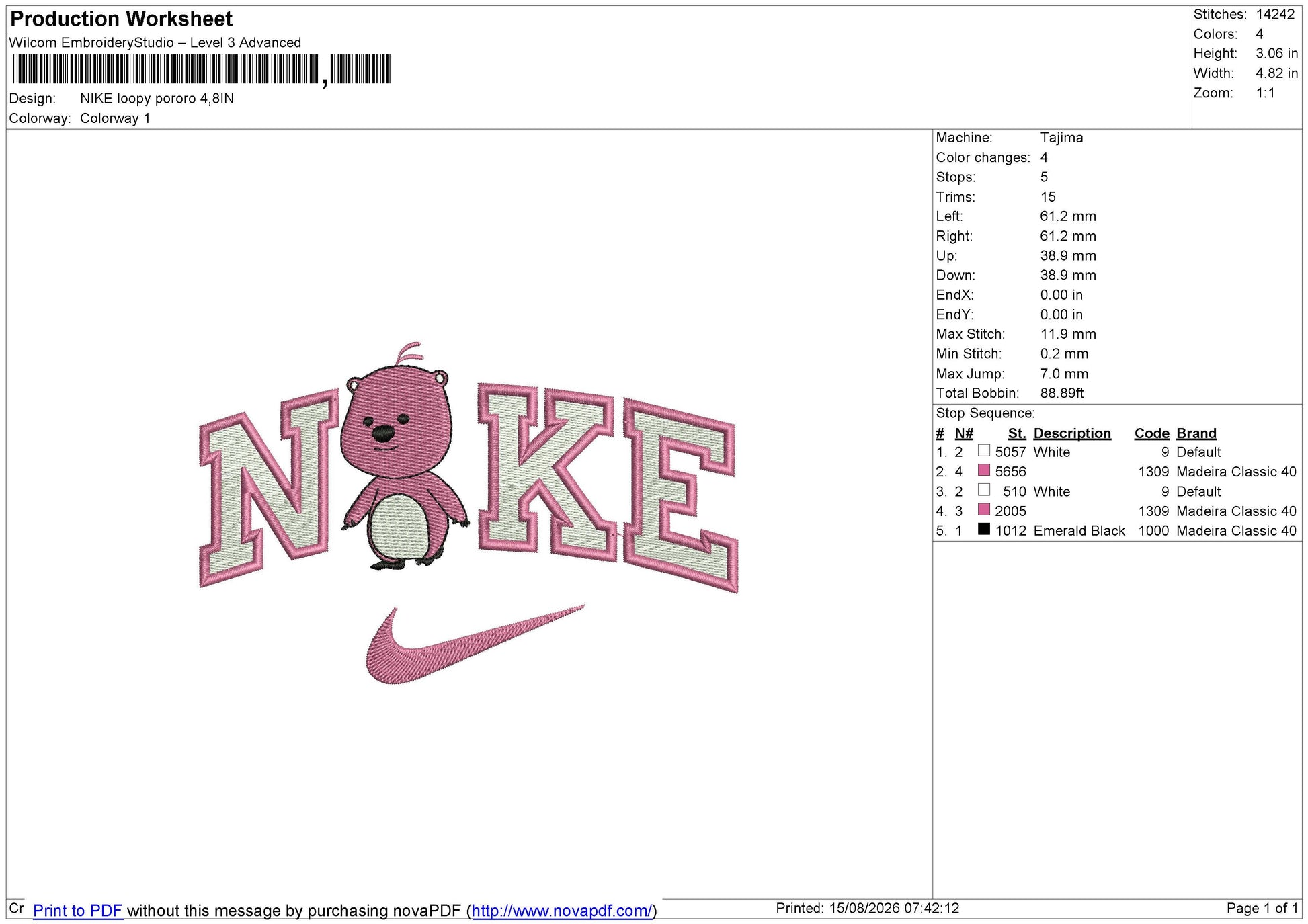Click the black Emerald Black color swatch
This screenshot has width=1308, height=924.
point(984,529)
